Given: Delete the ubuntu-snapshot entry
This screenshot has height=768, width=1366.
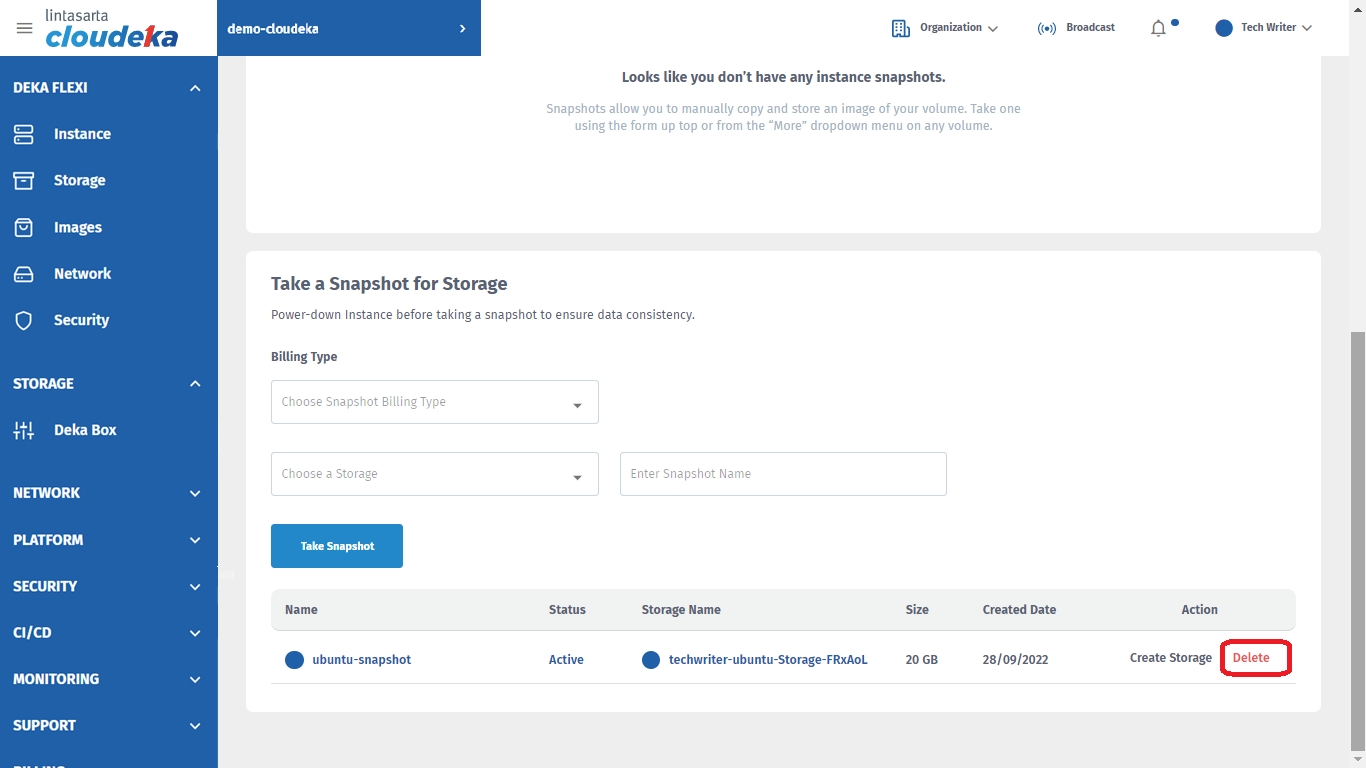Looking at the screenshot, I should point(1251,658).
